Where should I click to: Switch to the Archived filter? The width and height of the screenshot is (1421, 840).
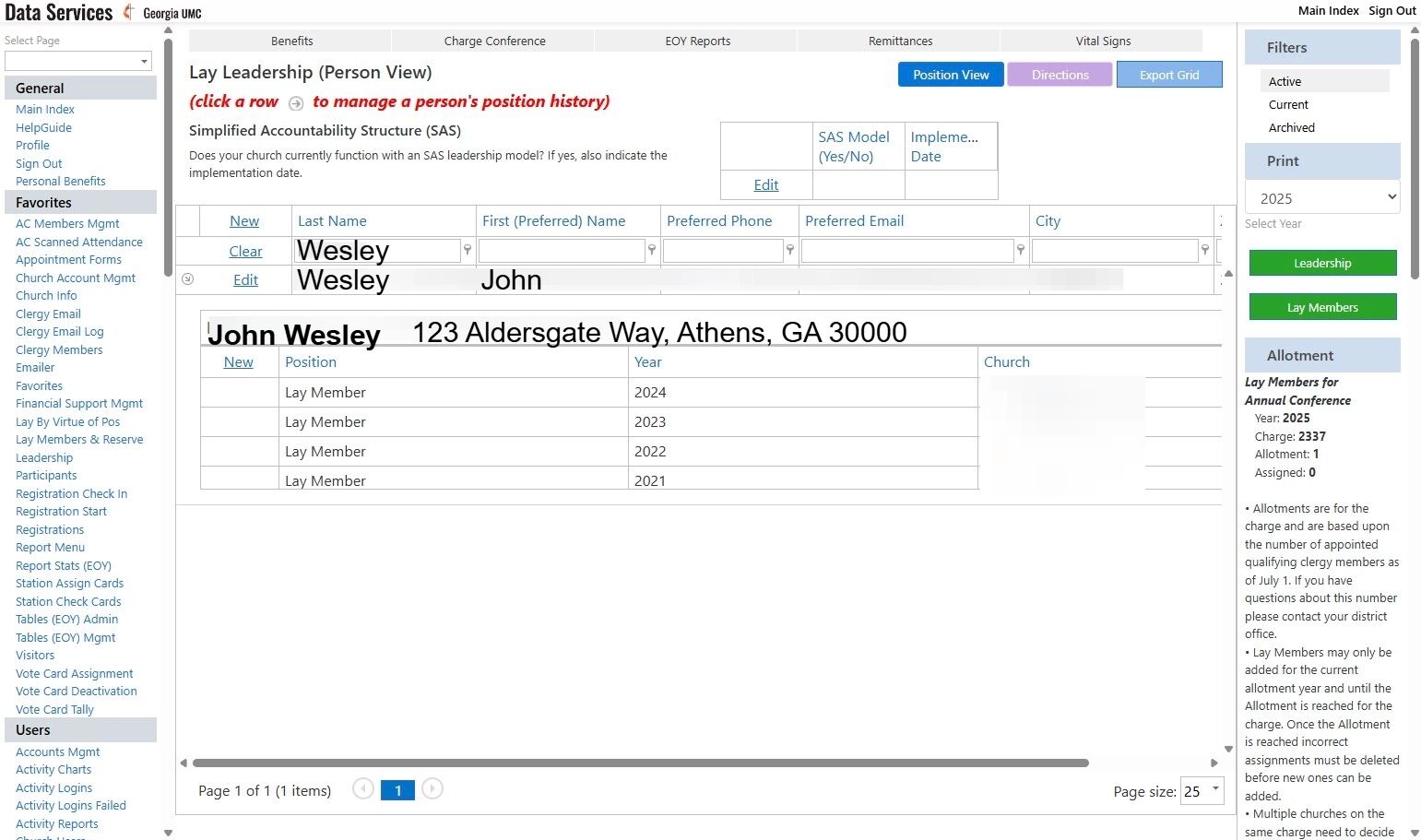point(1291,127)
